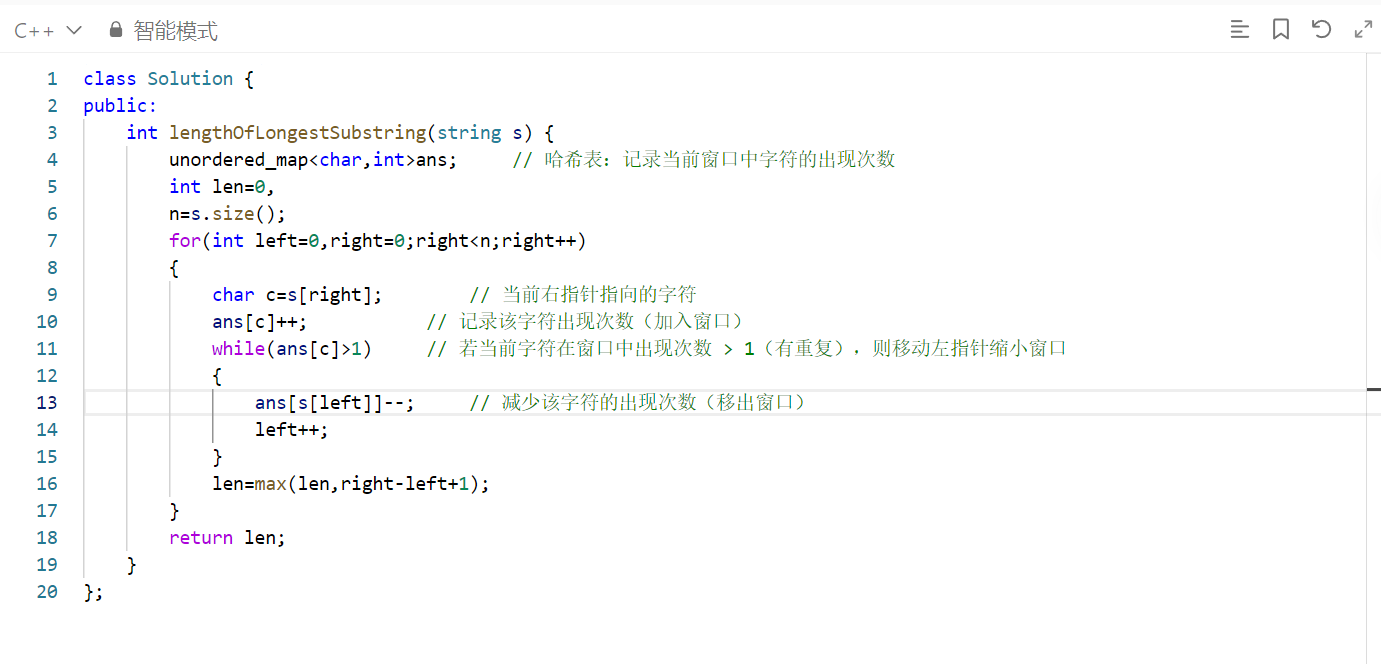
Task: Expand editor to fullscreen icon
Action: click(x=1363, y=30)
